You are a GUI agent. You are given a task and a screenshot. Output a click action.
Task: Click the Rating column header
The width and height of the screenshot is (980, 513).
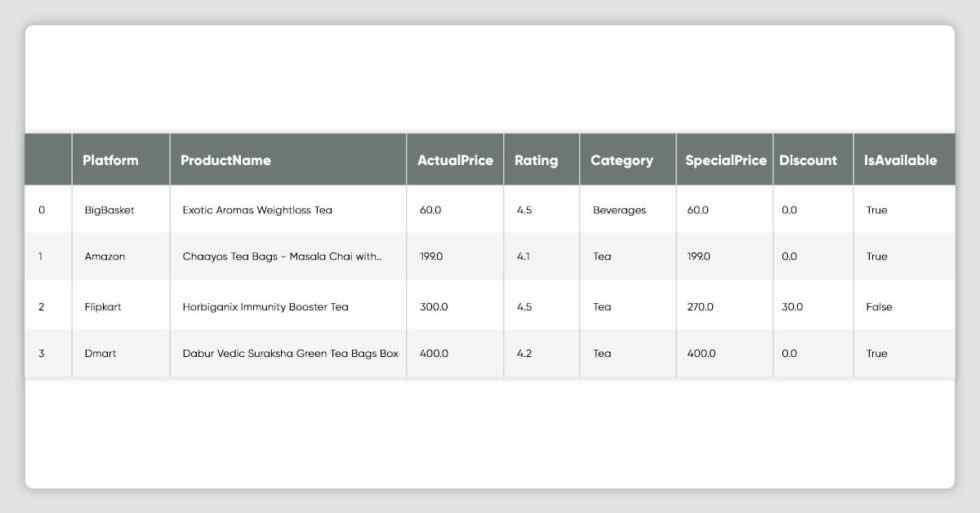click(x=536, y=161)
